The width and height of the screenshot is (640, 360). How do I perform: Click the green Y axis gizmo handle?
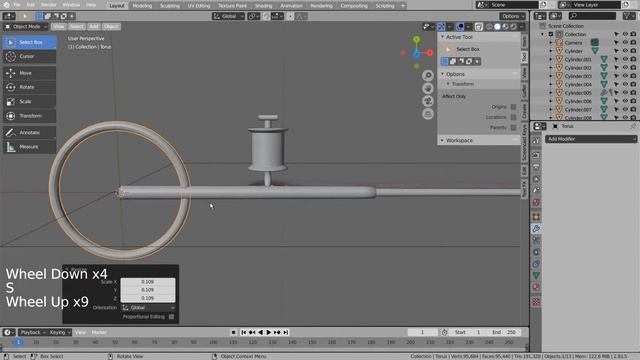tap(416, 40)
